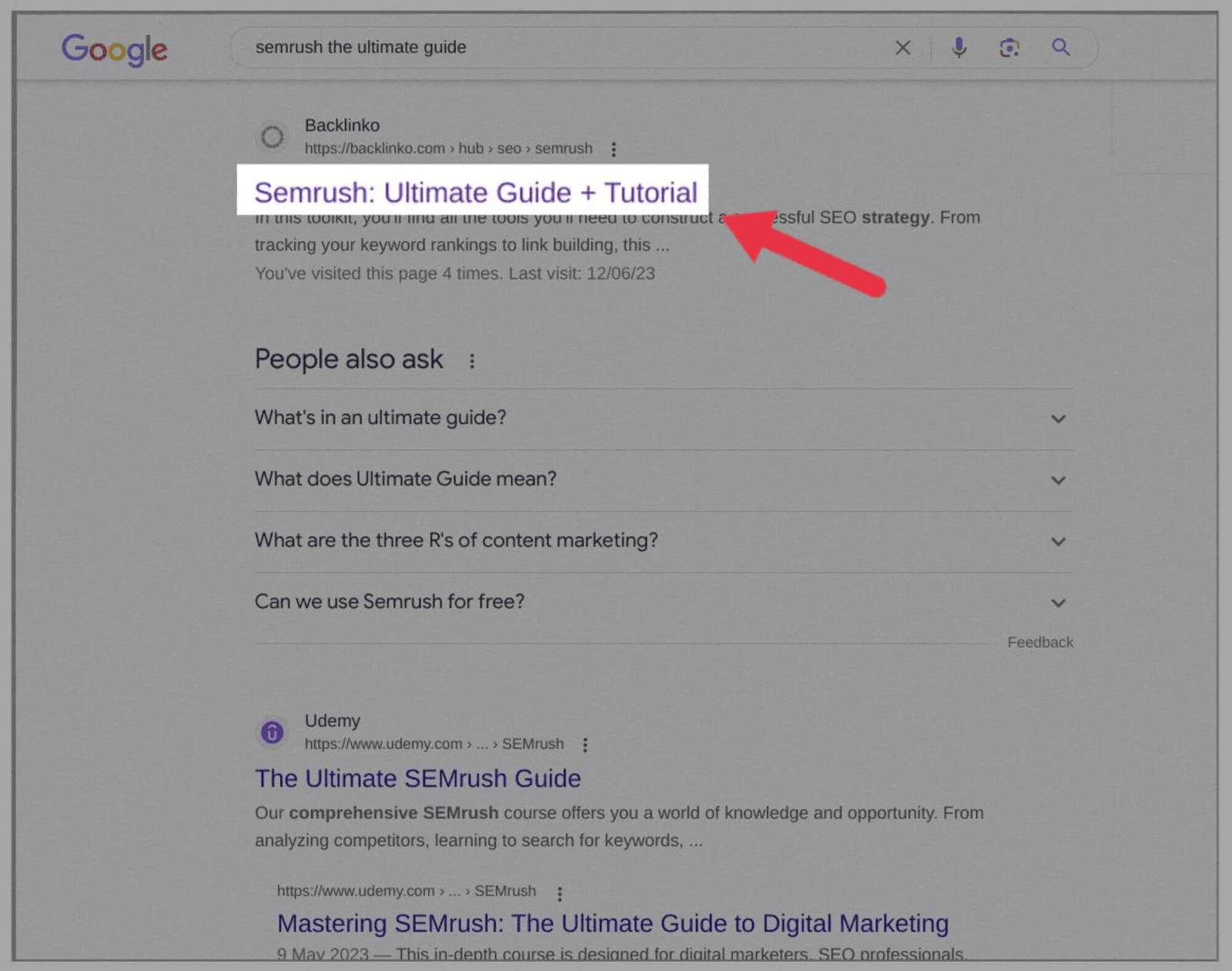Expand "What's in an ultimate guide?" question
This screenshot has height=971, width=1232.
point(663,418)
